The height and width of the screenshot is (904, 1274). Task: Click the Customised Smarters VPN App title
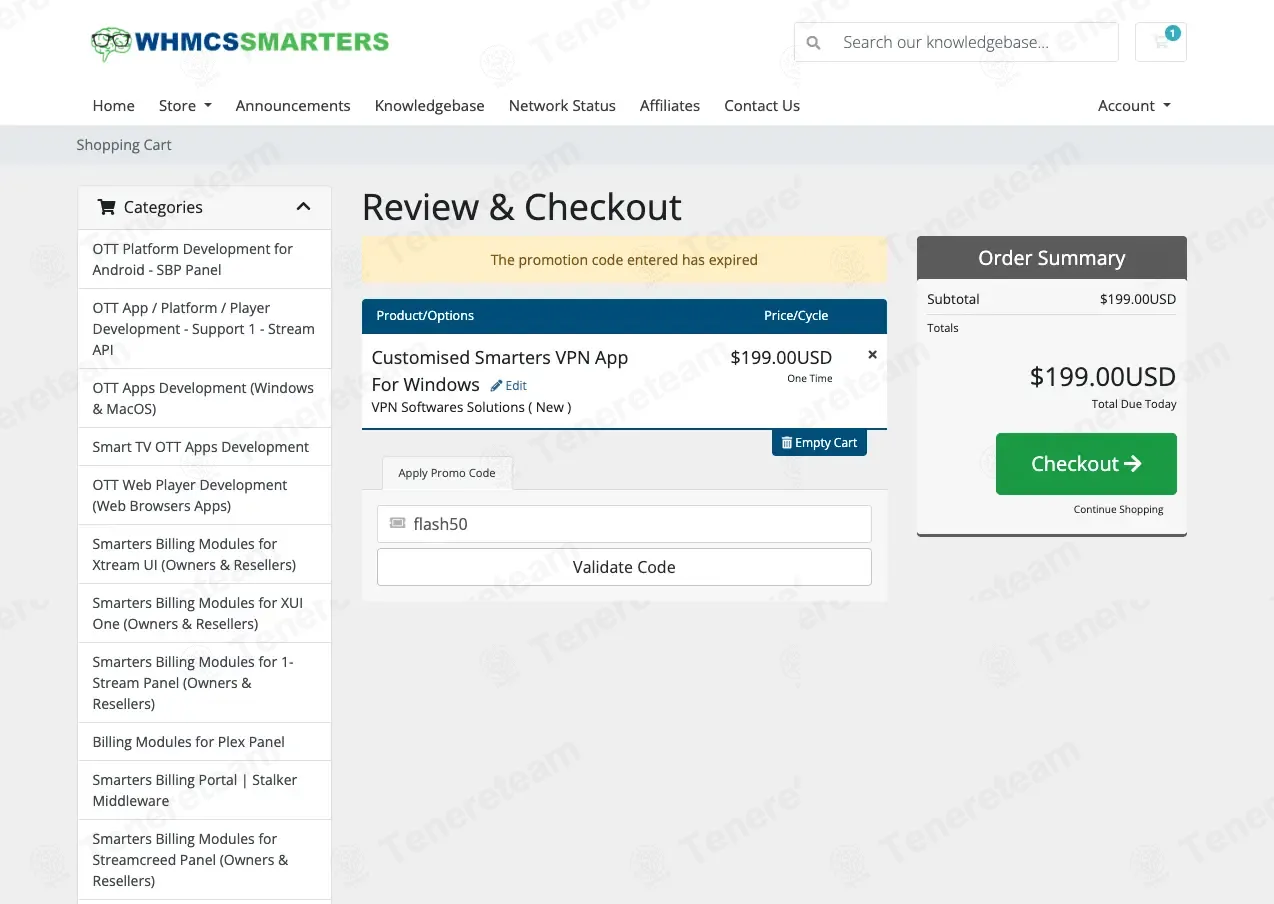[499, 371]
